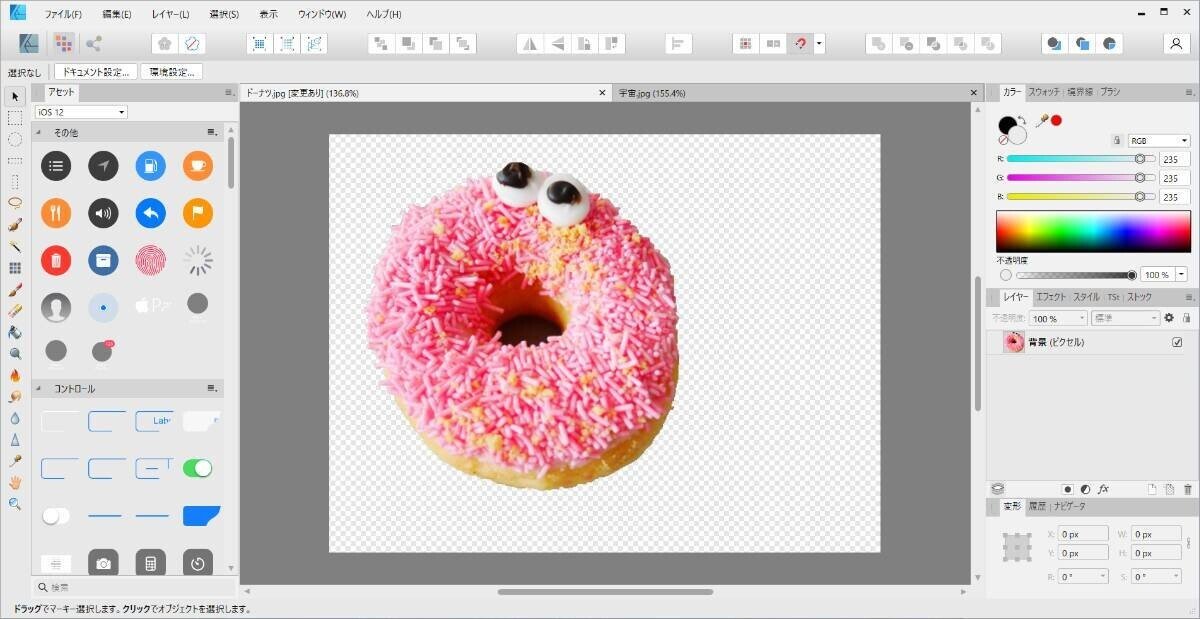Open the rotation R angle dropdown
Screen dimensions: 1200x619
(1084, 577)
